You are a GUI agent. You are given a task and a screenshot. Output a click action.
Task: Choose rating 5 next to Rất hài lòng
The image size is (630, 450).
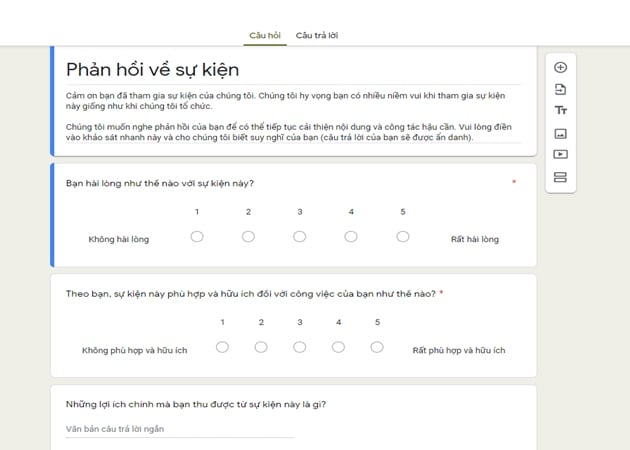click(x=403, y=237)
